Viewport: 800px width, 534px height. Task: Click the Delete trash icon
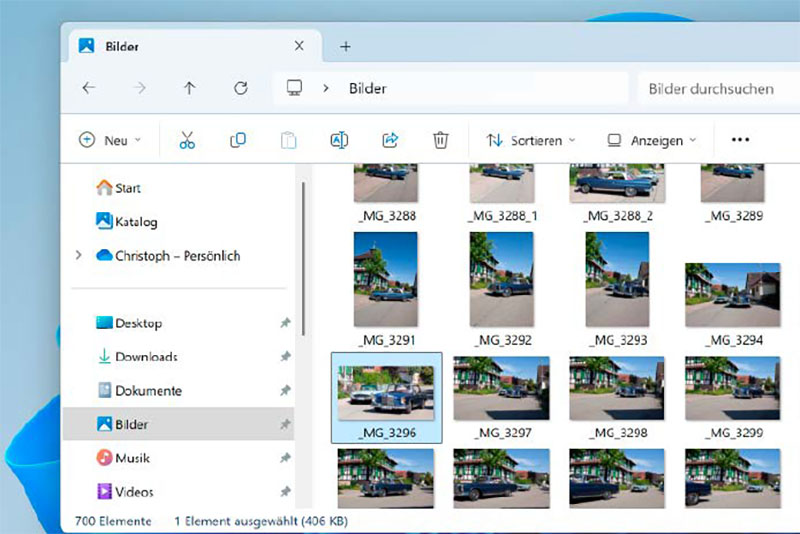[440, 140]
